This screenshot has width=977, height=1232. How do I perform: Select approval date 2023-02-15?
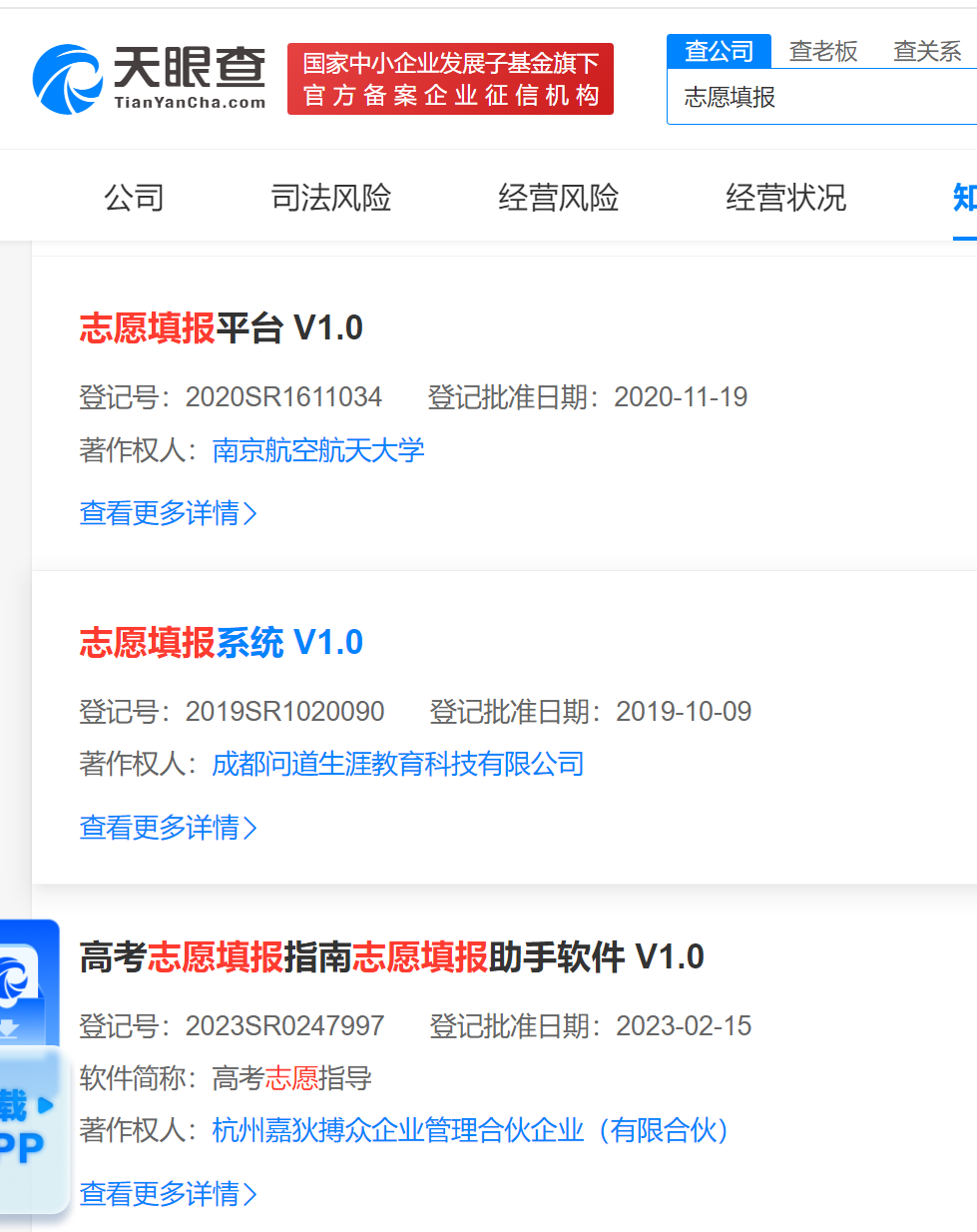684,1026
